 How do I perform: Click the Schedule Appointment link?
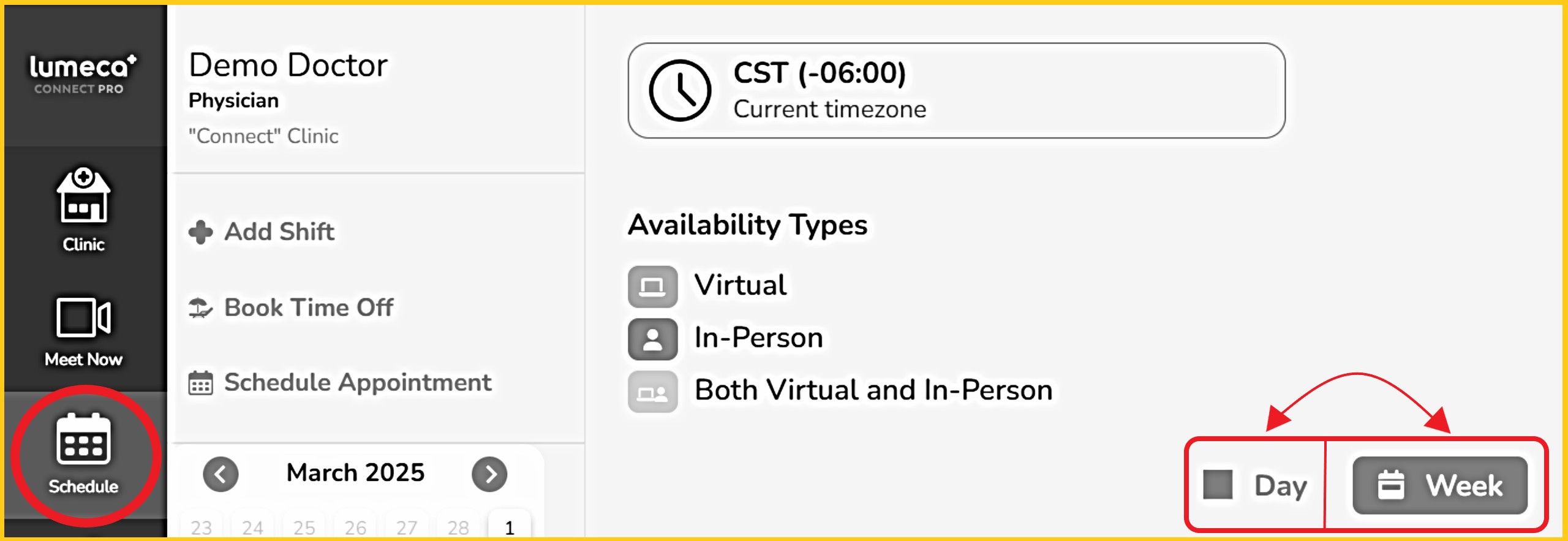pos(358,383)
